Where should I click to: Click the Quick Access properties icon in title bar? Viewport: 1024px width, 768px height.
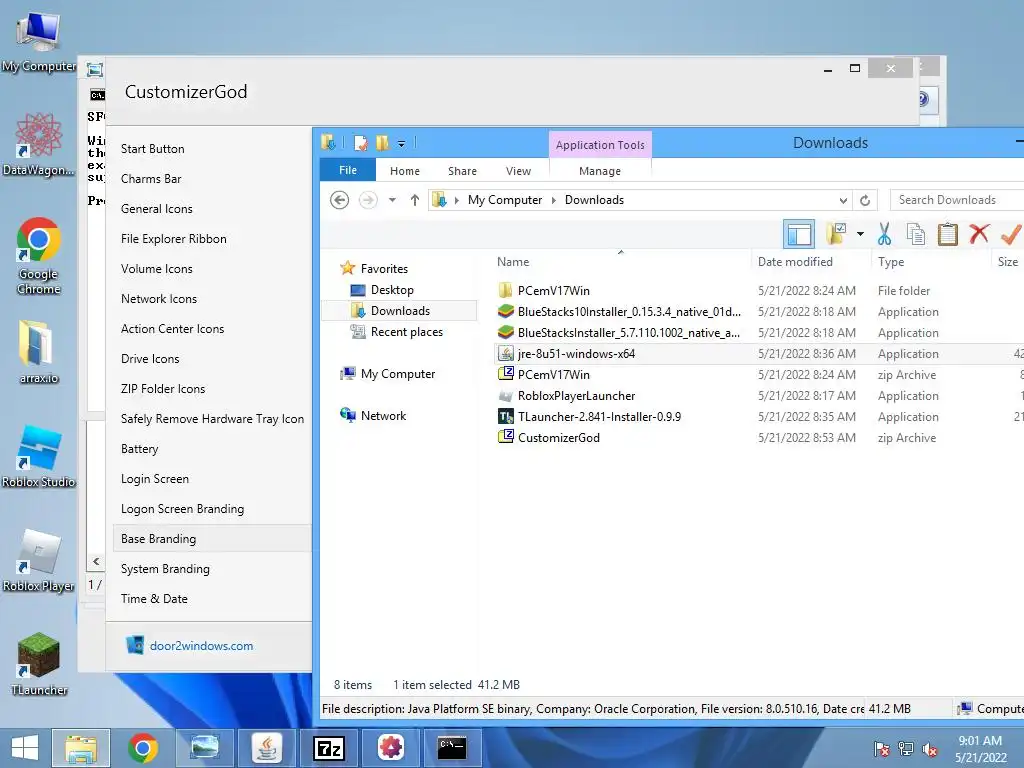(x=360, y=142)
